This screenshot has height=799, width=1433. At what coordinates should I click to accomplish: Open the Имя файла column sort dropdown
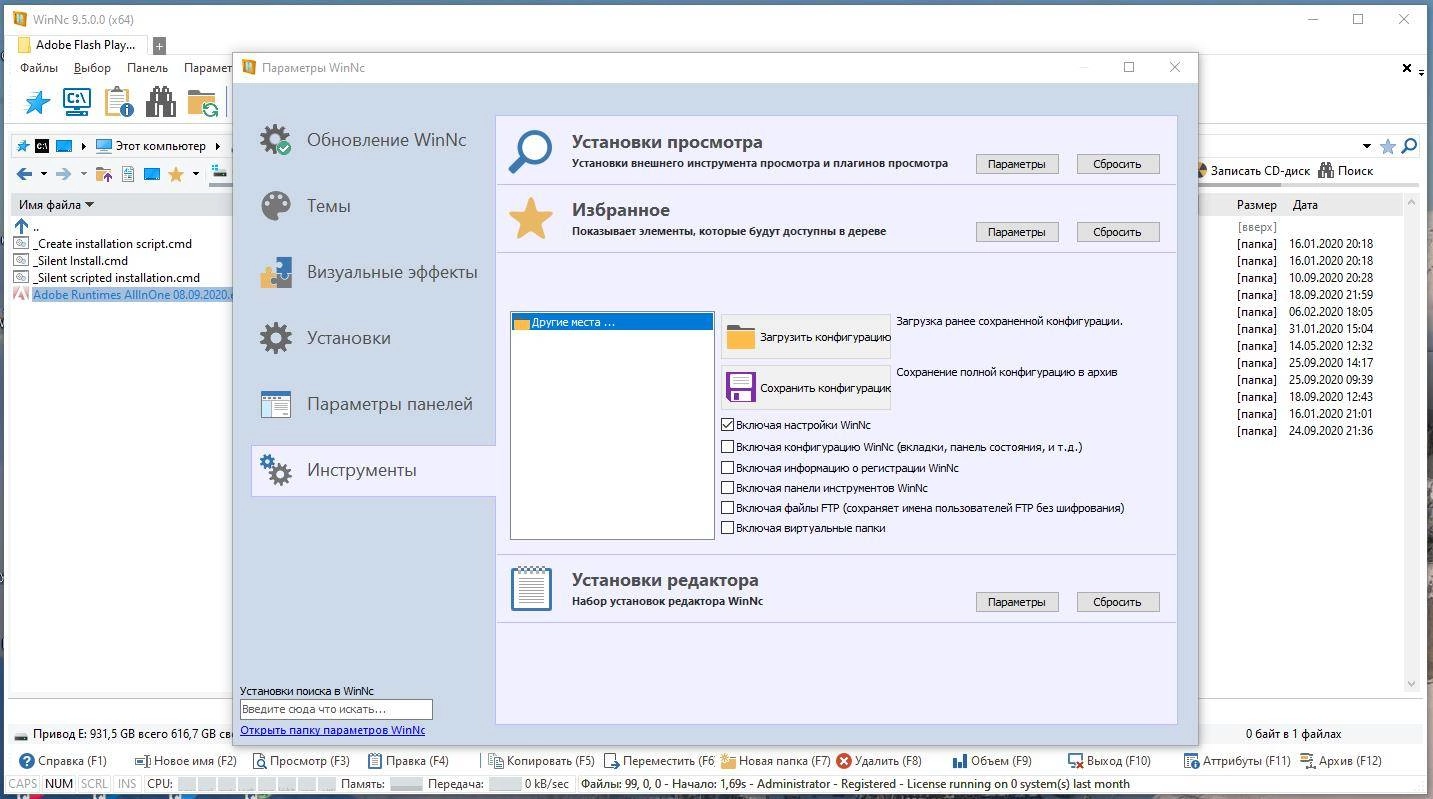[89, 205]
